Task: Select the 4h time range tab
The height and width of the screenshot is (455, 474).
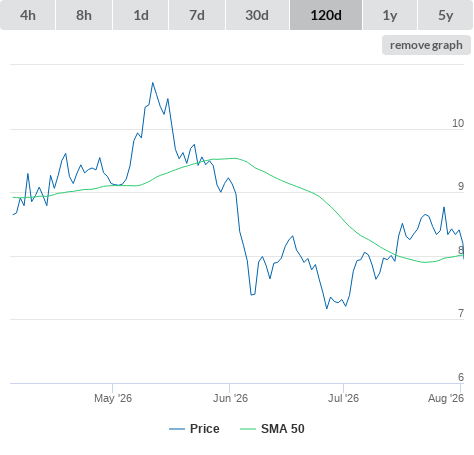Action: pos(28,15)
